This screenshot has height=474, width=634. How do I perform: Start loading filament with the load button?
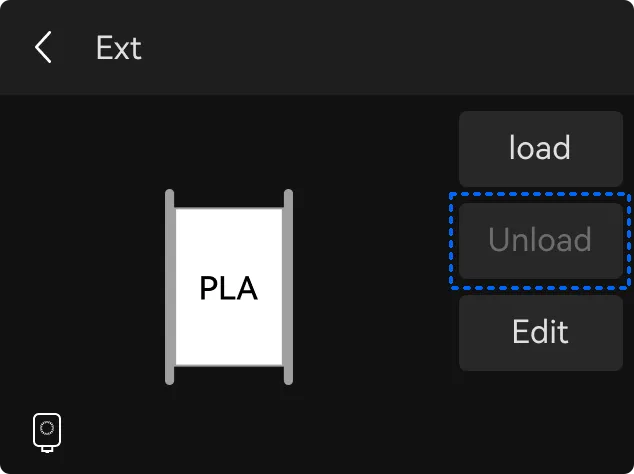pyautogui.click(x=541, y=149)
